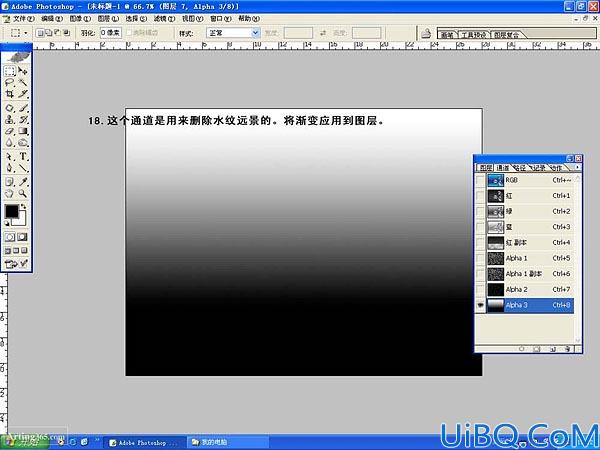Select the Crop tool
Image resolution: width=600 pixels, height=450 pixels.
point(10,94)
